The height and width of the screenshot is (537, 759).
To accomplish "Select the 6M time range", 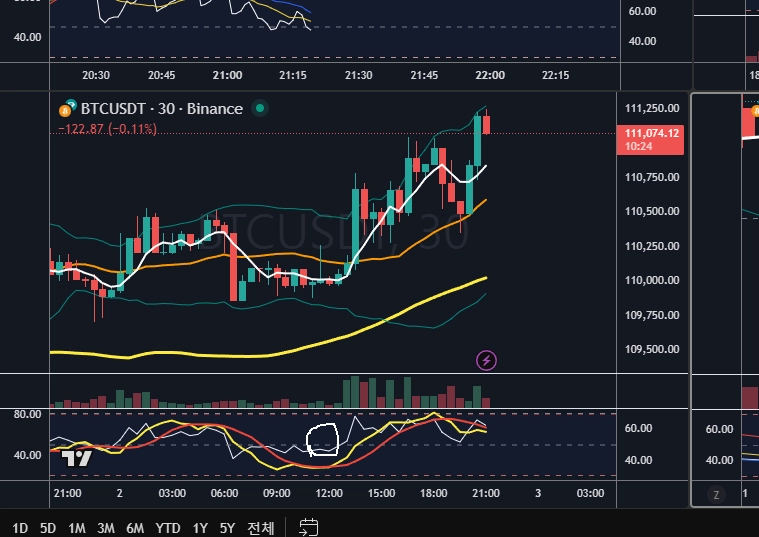I will click(x=135, y=528).
